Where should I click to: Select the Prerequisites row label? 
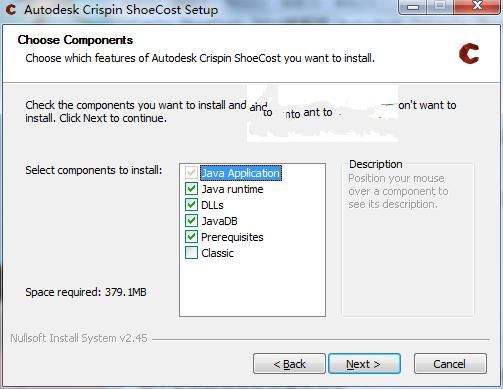232,237
